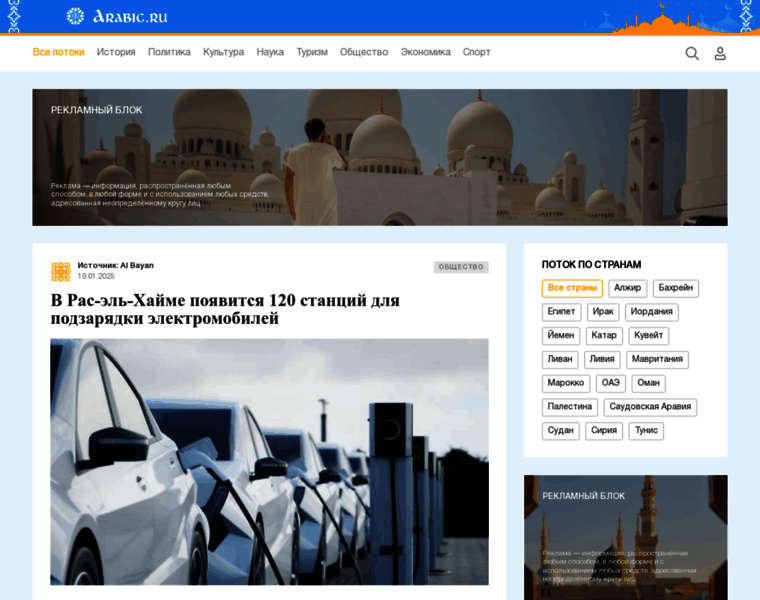Open the Ras Al Khaimah charging stations headline

[225, 309]
